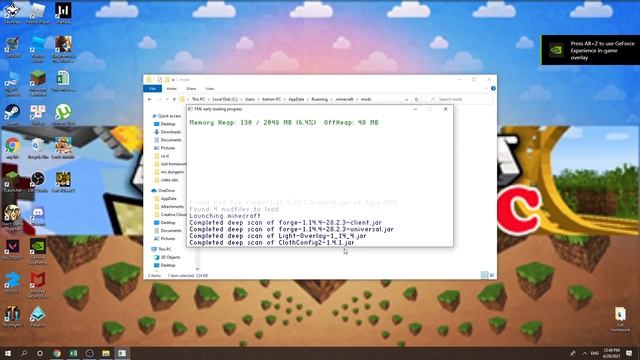Screen dimensions: 640x360
Task: Click 'This PC' in the address path
Action: 198,99
